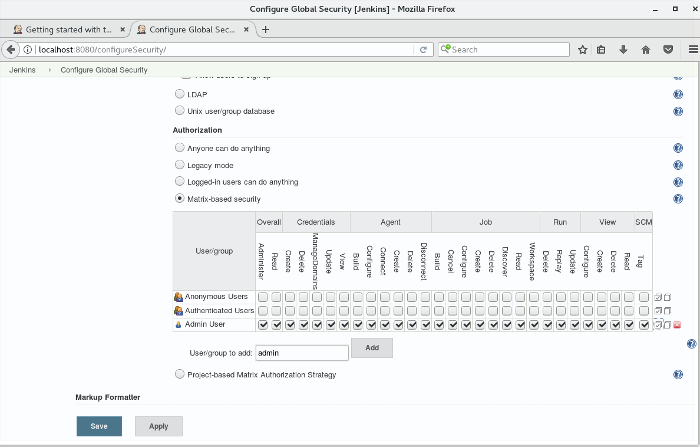The image size is (700, 447).
Task: Open a new browser tab
Action: point(265,29)
